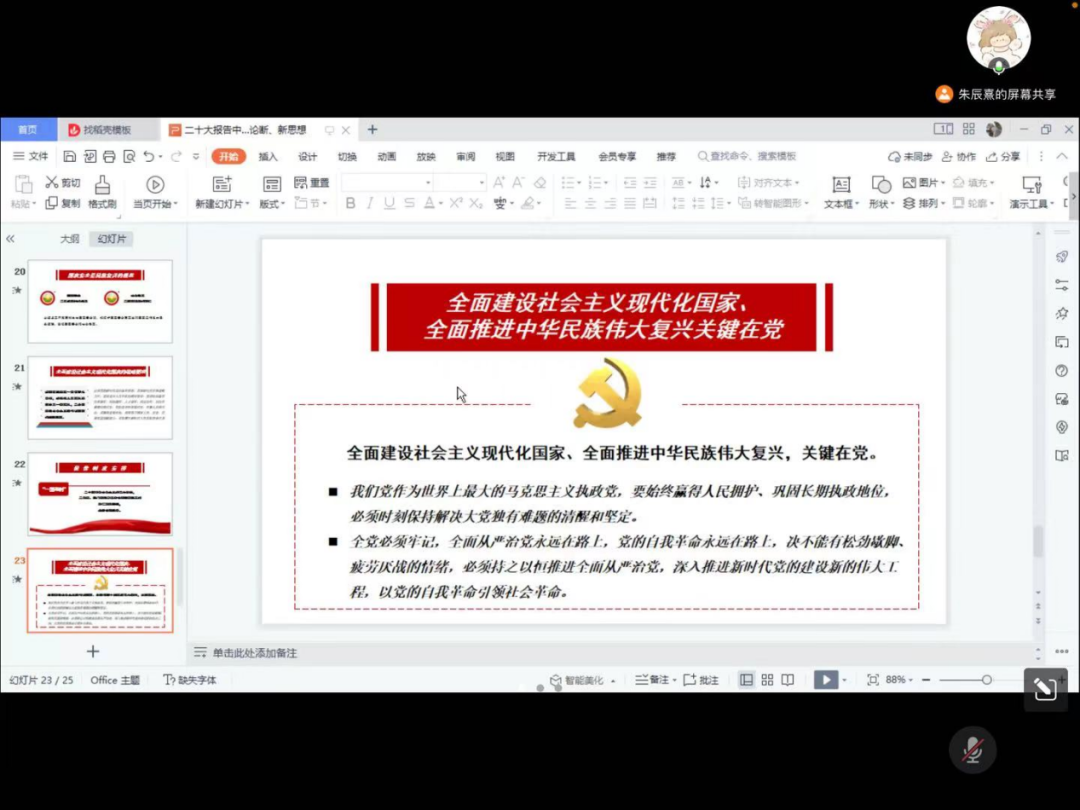The image size is (1080, 810).
Task: Open Smart Beautify (智能美化) menu
Action: coord(583,680)
